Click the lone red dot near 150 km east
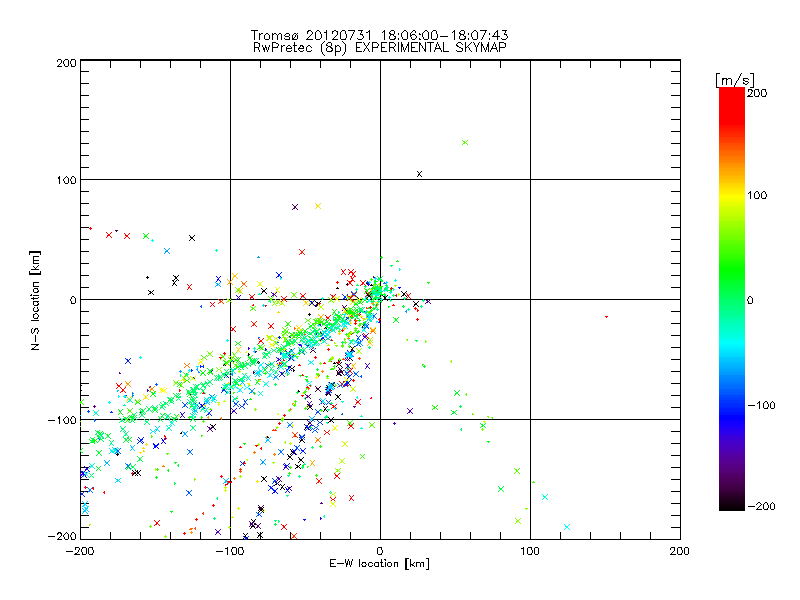800x600 pixels. click(x=606, y=317)
